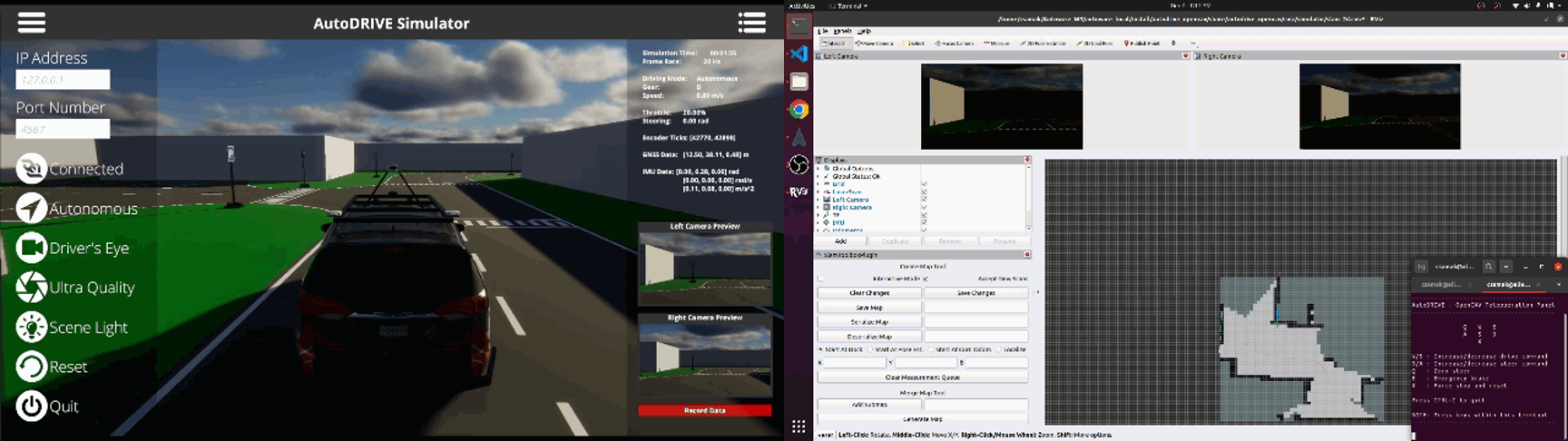Expand the Grid display tree item
The image size is (1568, 441).
(x=818, y=184)
